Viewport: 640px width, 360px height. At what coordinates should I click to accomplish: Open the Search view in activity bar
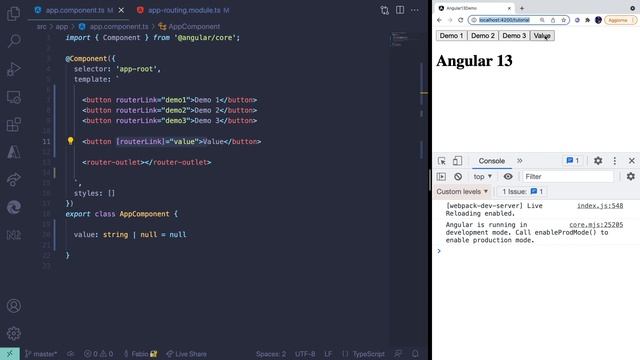[x=14, y=41]
